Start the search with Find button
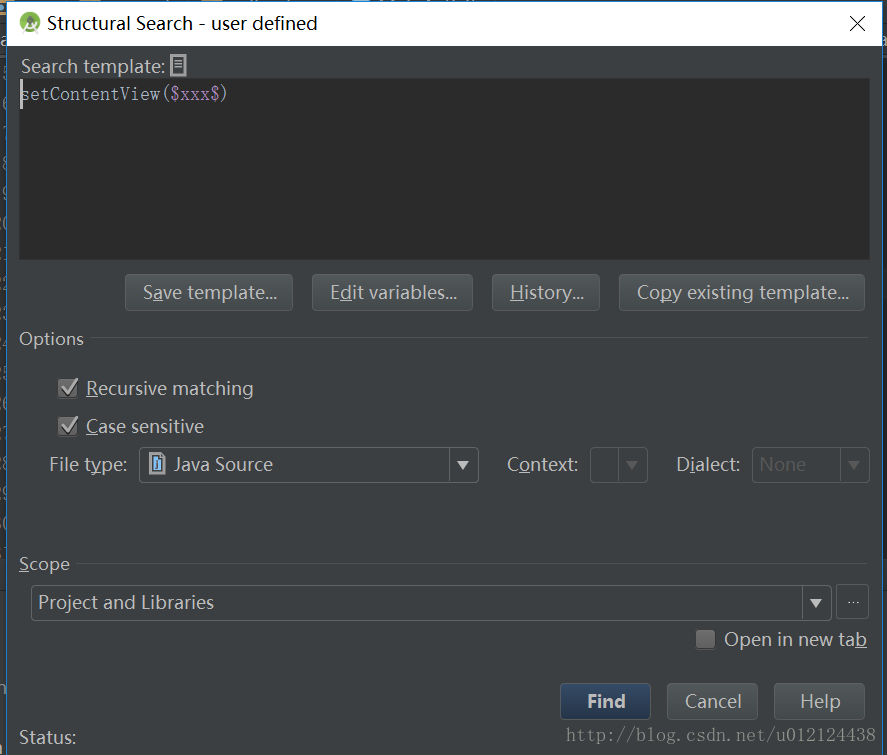887x755 pixels. coord(605,701)
